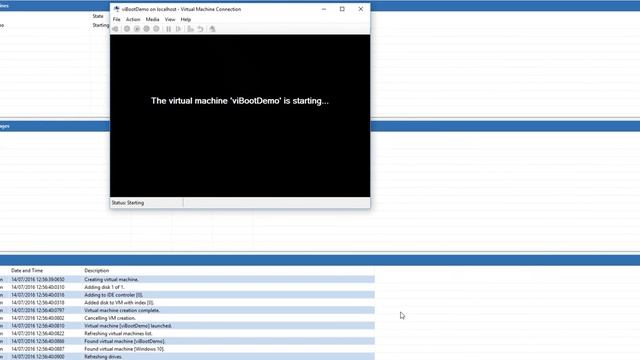
Task: Select log row 'Adding disk 1 of 1.'
Action: pyautogui.click(x=187, y=287)
